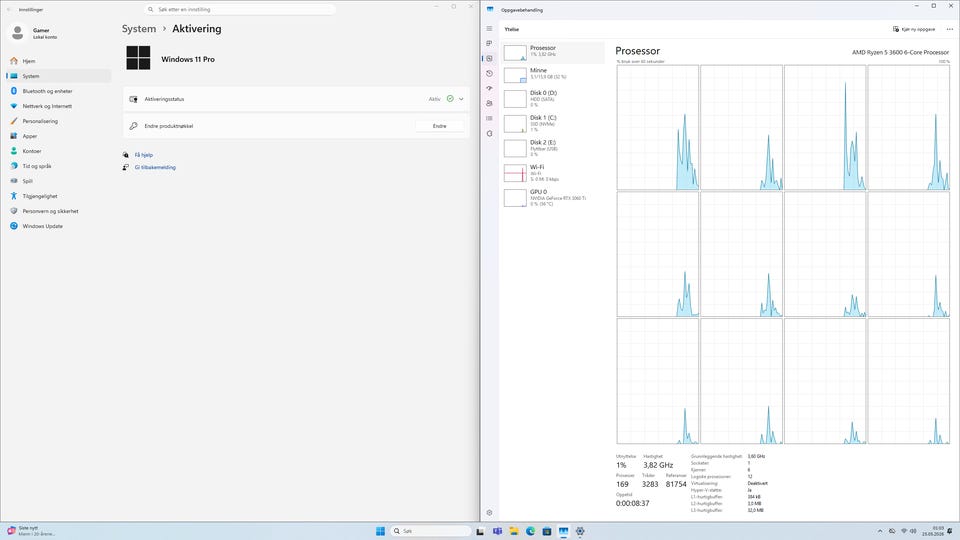Open the three-dots more menu in Task Manager
960x540 pixels.
(950, 29)
